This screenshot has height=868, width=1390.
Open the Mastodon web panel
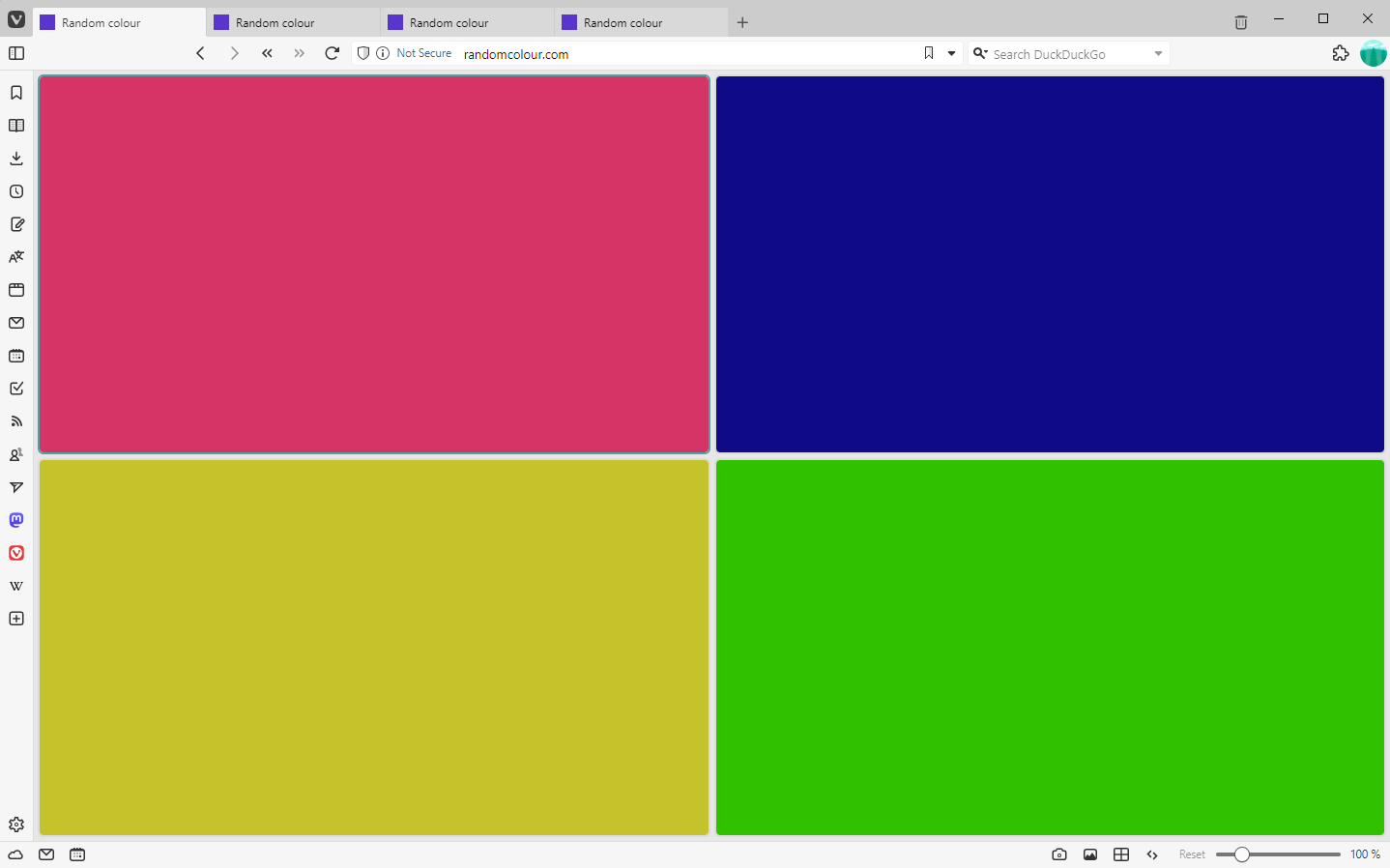(16, 520)
